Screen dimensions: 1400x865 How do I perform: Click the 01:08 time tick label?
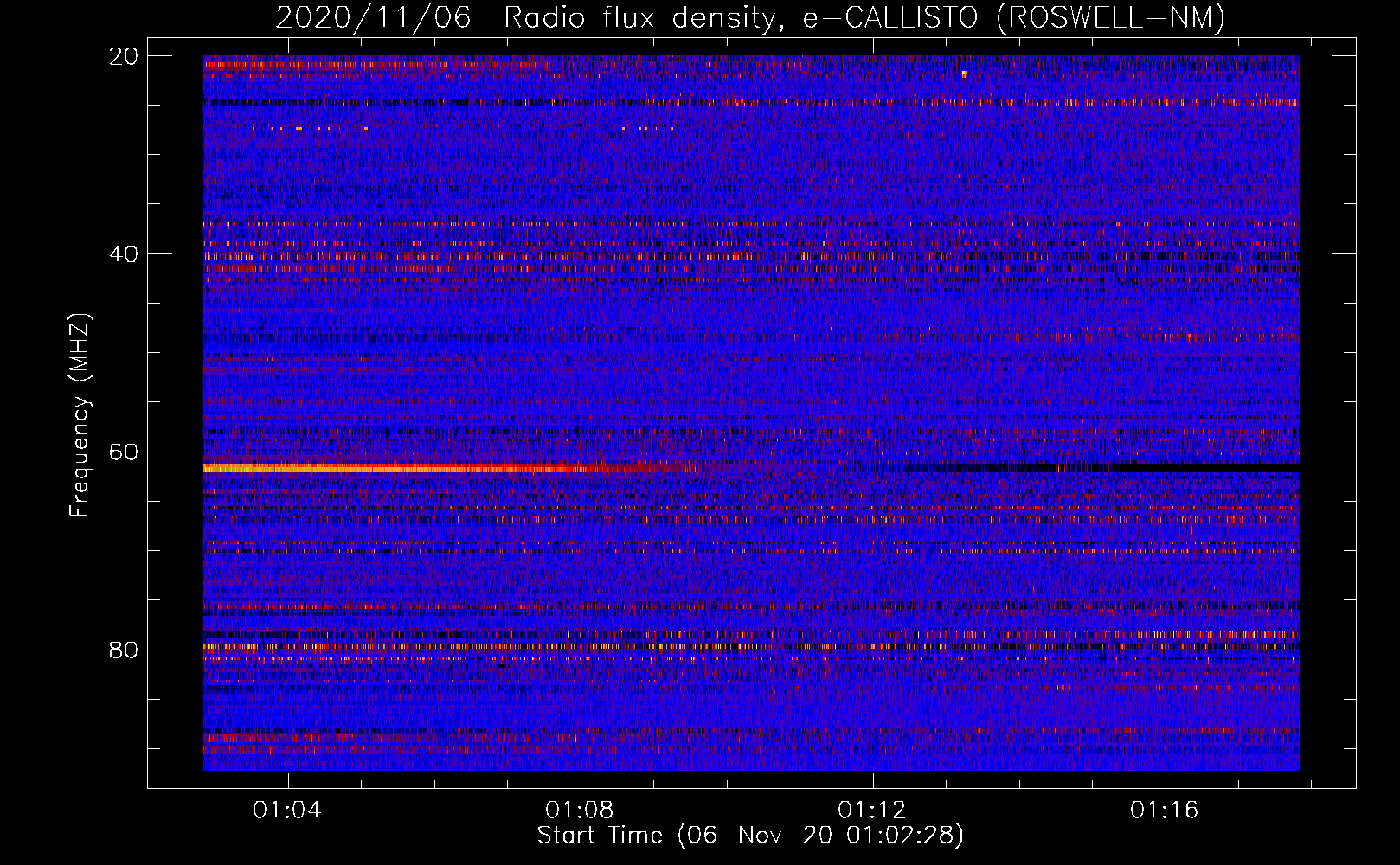point(580,811)
